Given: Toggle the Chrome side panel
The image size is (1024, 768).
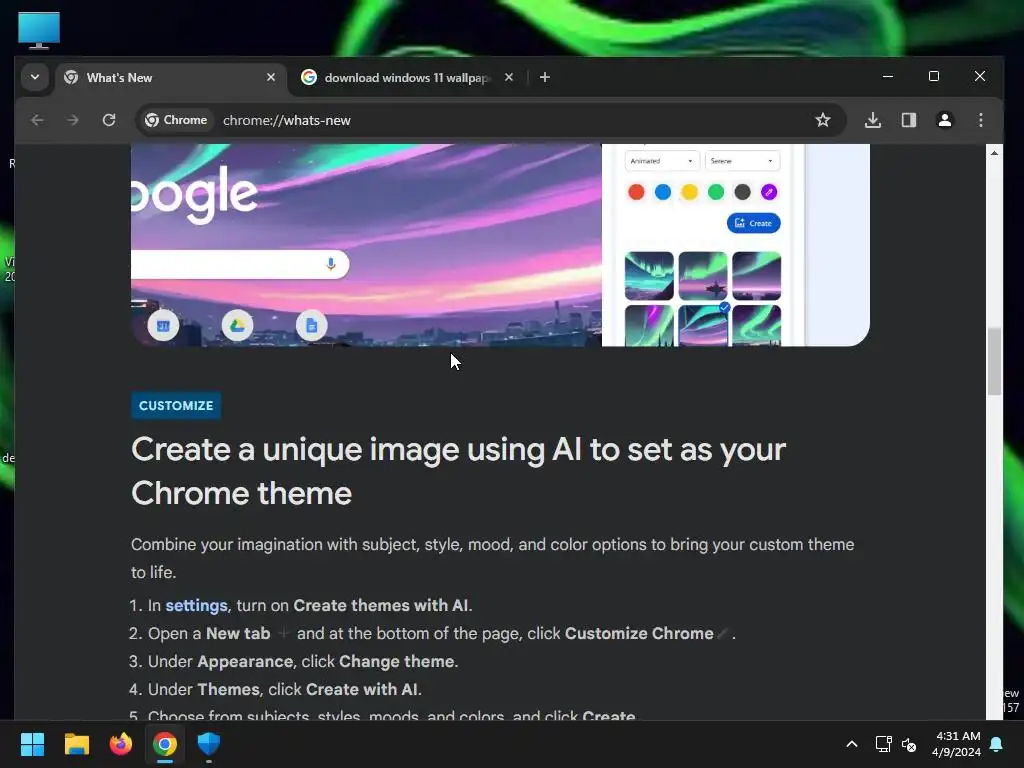Looking at the screenshot, I should (x=908, y=120).
